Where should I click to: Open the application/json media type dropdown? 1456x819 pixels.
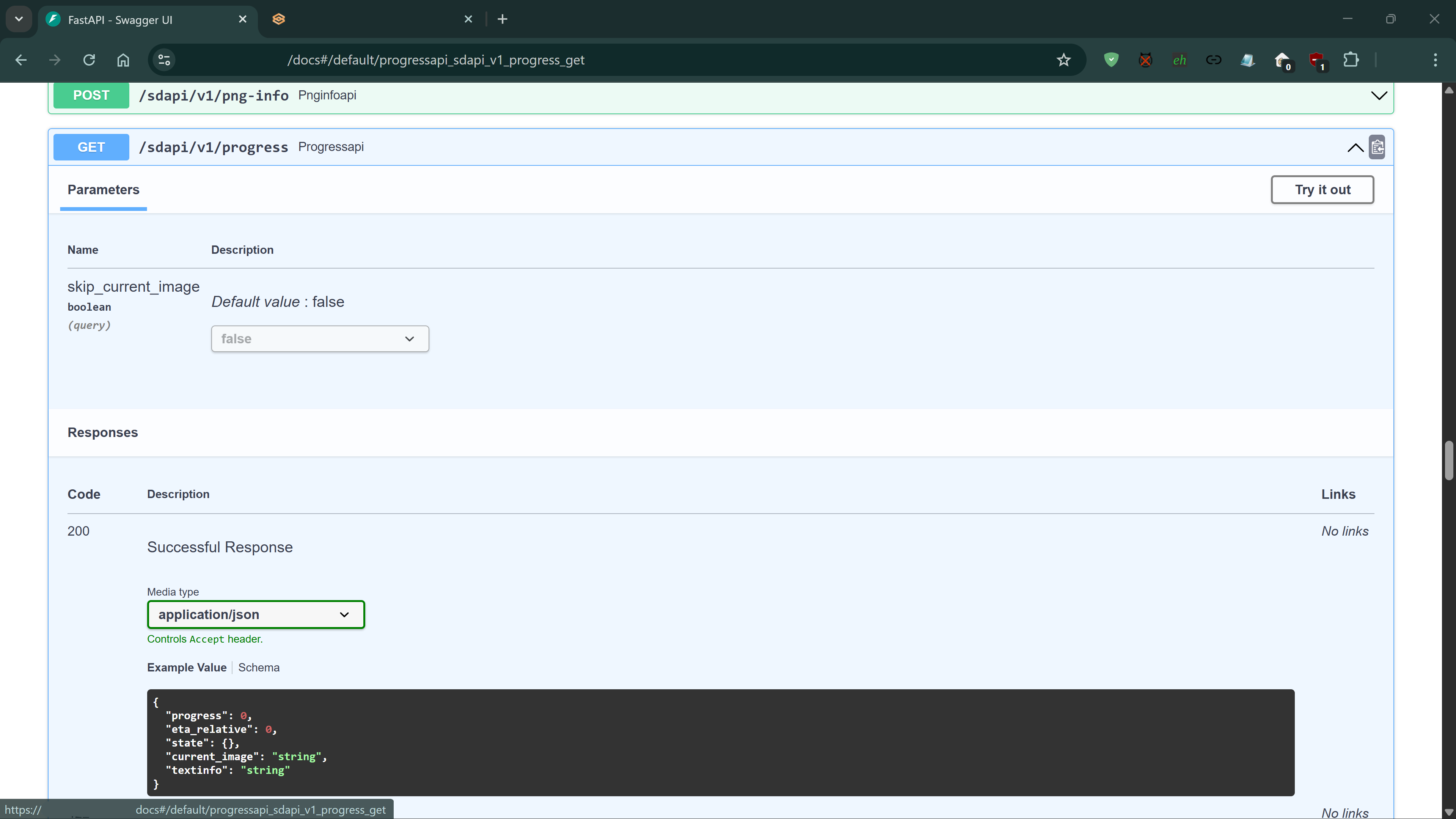click(256, 615)
